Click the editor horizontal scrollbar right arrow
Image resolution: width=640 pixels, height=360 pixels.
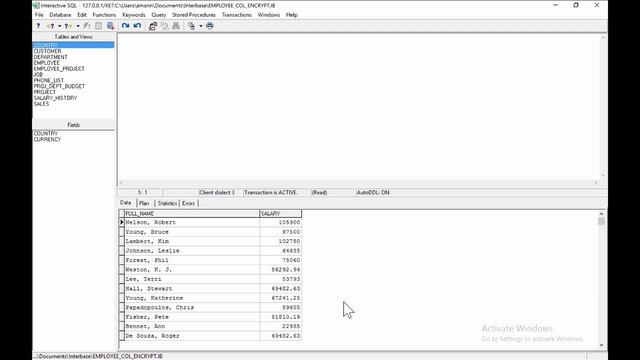point(596,183)
